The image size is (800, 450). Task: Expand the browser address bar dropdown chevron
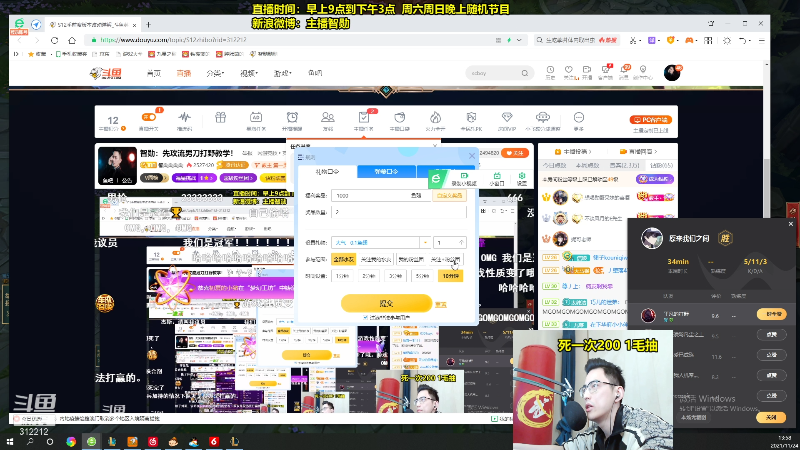pyautogui.click(x=519, y=40)
